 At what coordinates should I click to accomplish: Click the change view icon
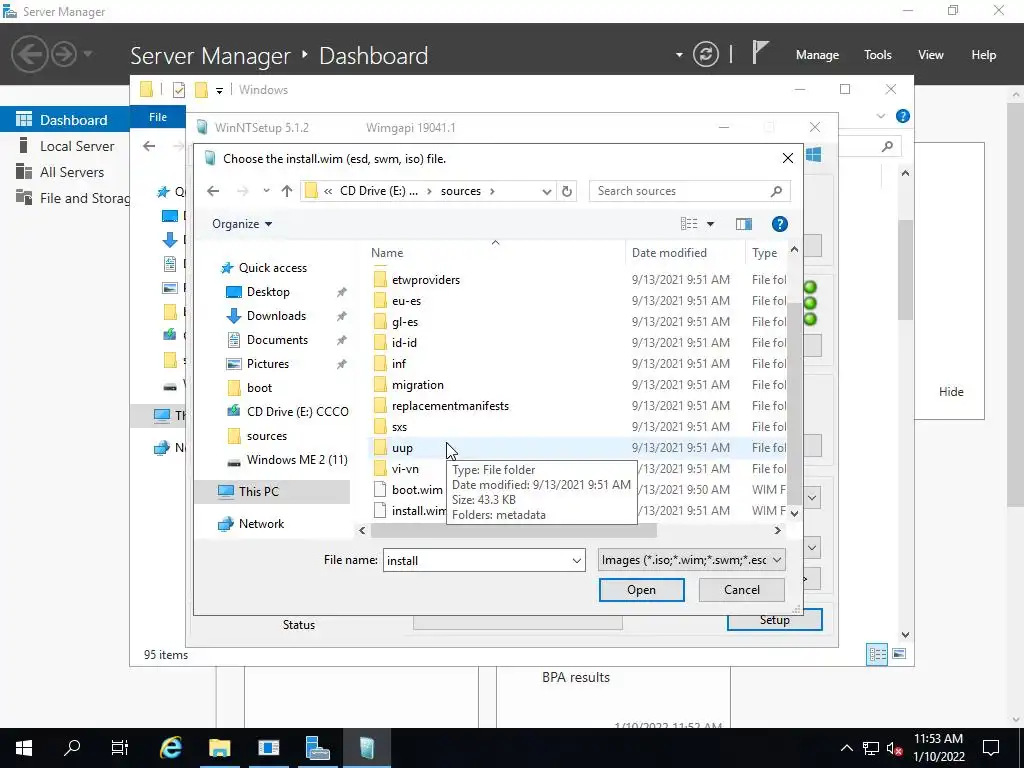(x=689, y=224)
